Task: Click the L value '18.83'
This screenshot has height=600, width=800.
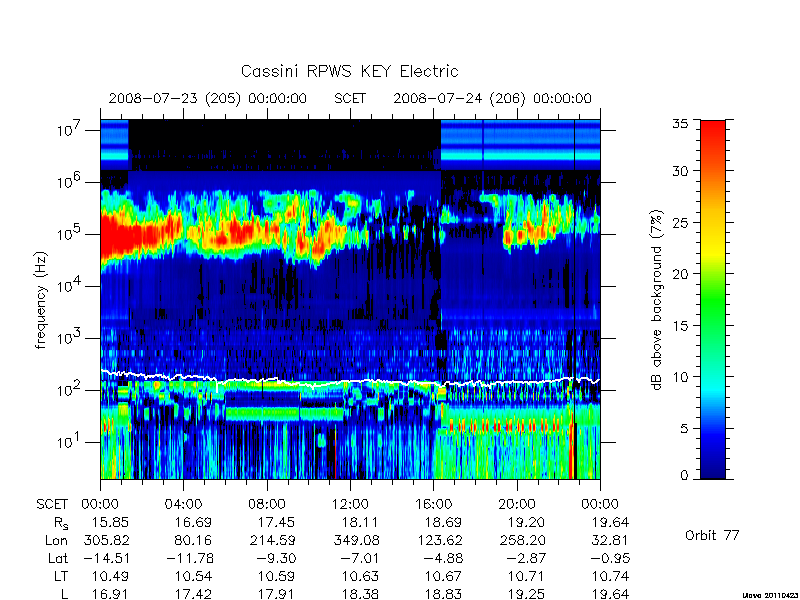Action: coord(443,594)
